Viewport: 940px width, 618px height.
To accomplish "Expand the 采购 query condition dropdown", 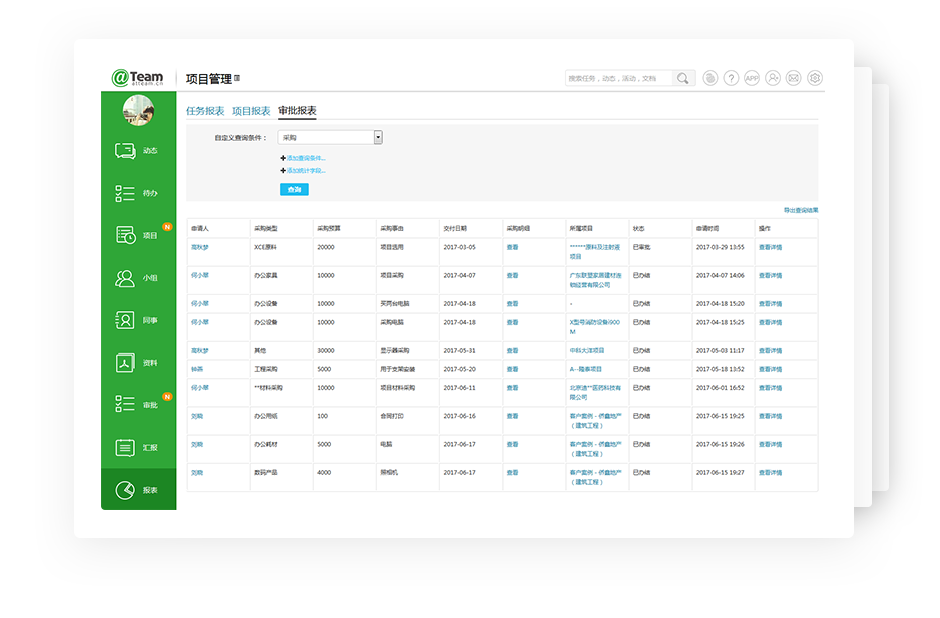I will [378, 138].
